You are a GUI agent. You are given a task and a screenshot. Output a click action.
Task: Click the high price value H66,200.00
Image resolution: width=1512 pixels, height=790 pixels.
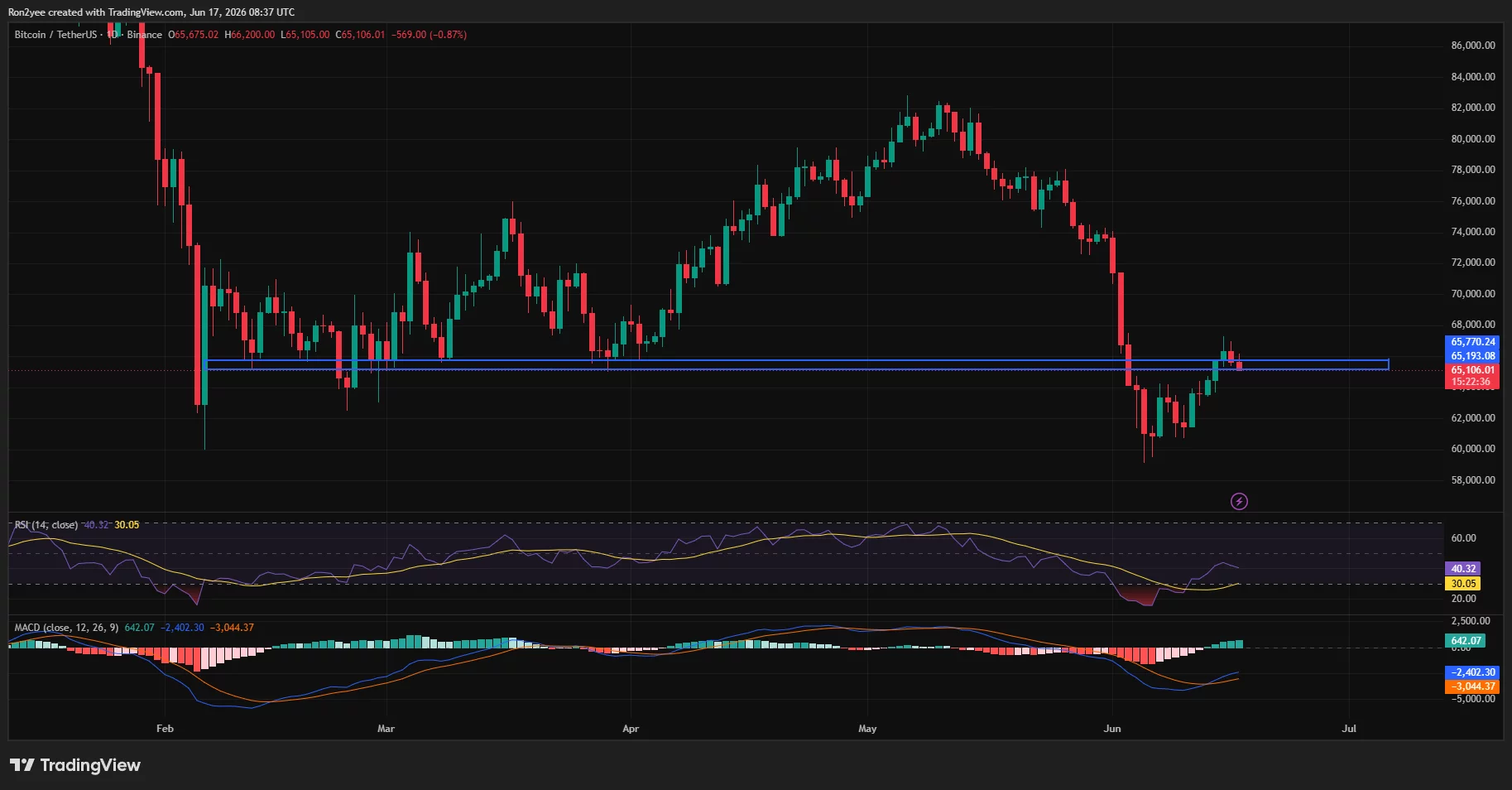(250, 35)
